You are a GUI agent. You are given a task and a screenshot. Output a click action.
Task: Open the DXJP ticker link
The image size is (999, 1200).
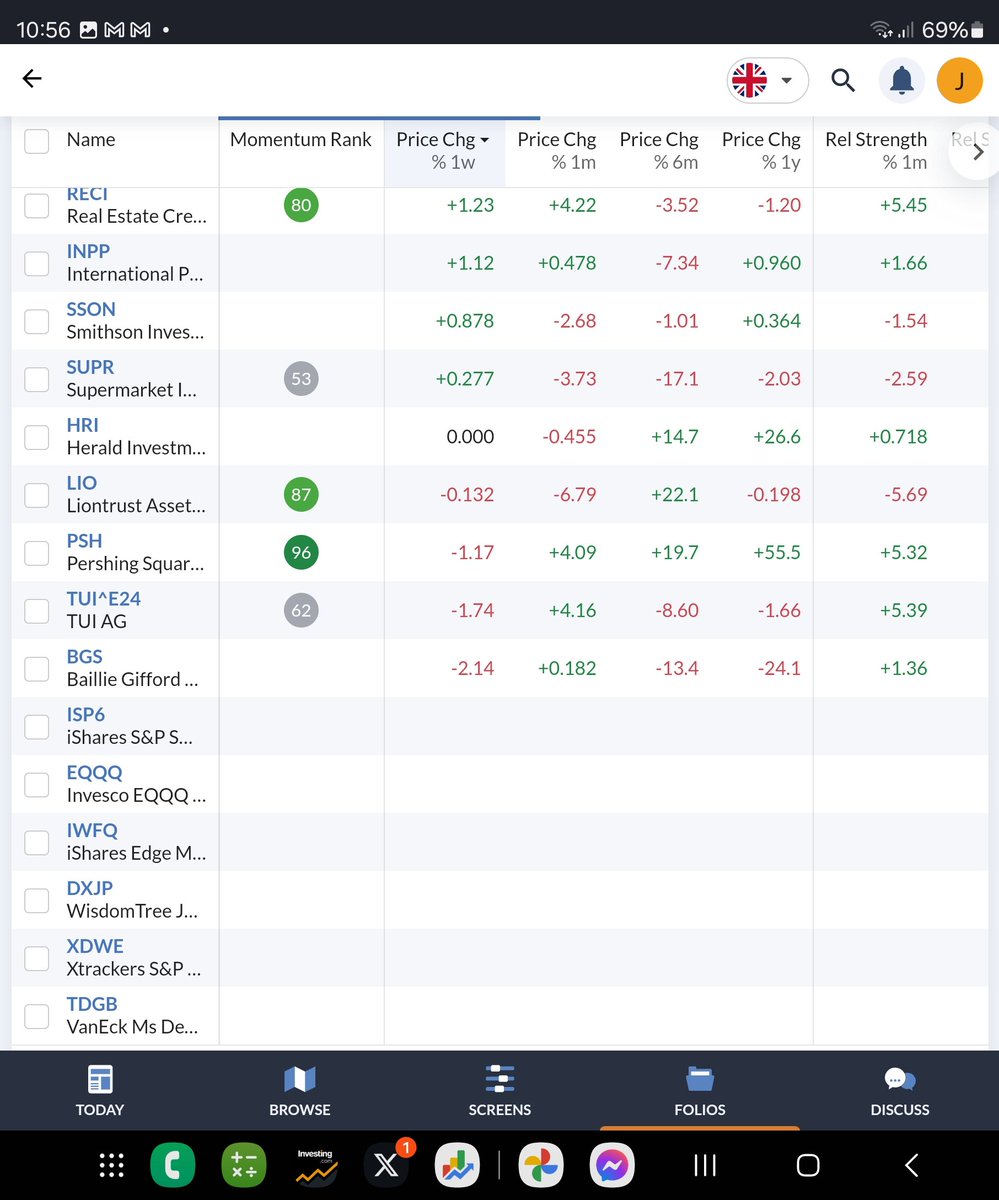[89, 888]
